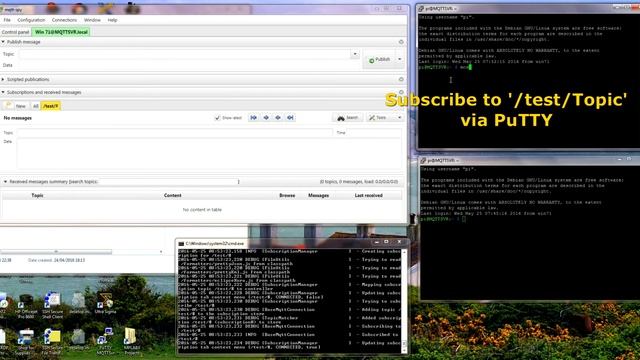
Task: Click the received message Time field
Action: 374,133
